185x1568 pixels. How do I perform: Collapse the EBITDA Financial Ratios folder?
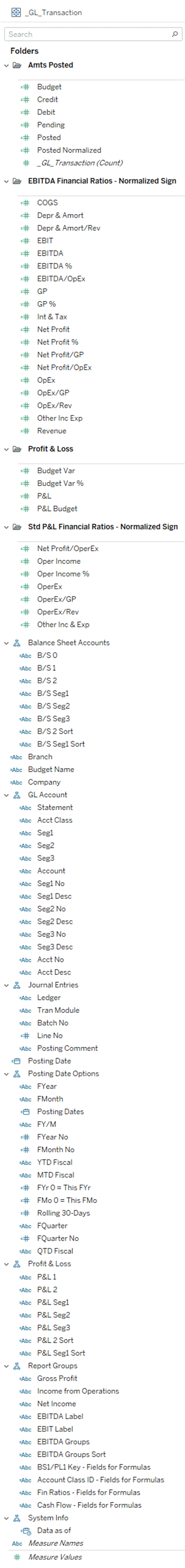[x=7, y=181]
